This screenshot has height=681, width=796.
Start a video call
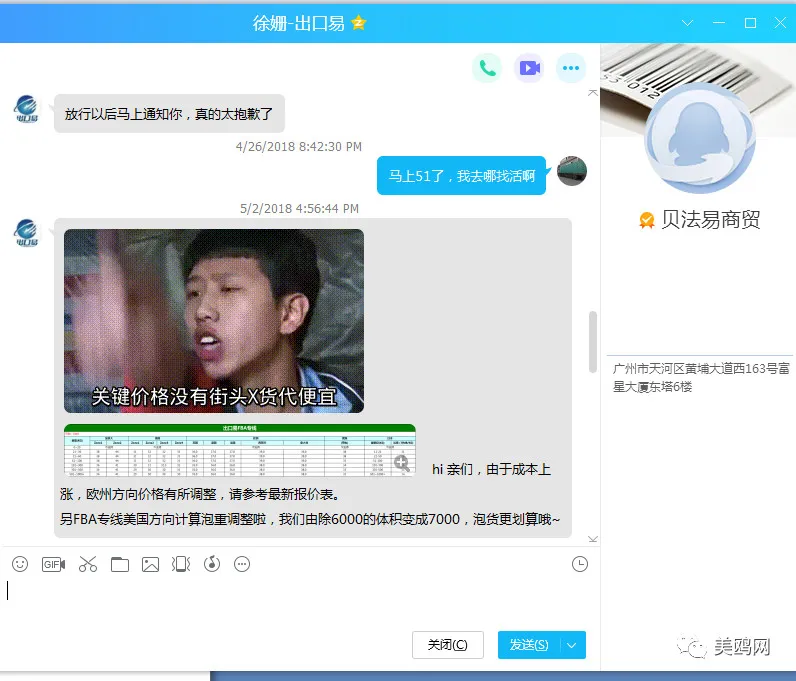point(529,68)
